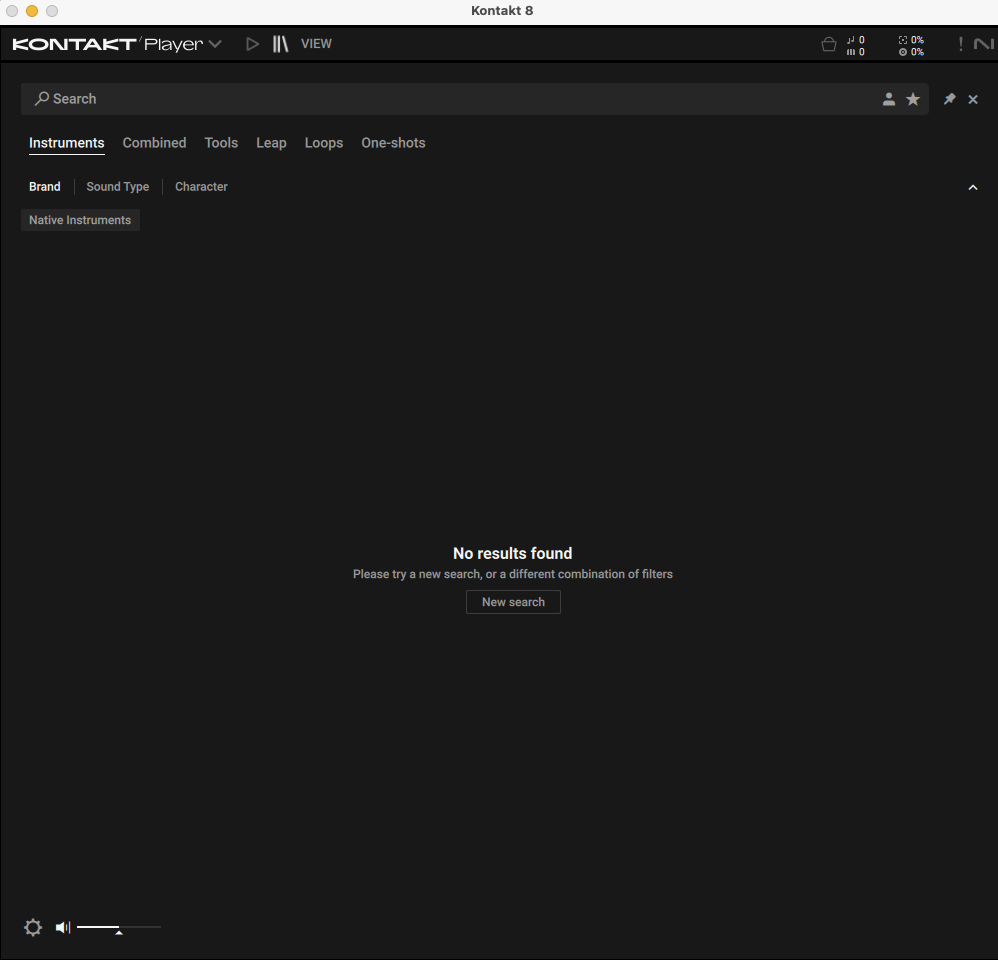Toggle the Native Instruments brand tag
998x960 pixels.
coord(80,220)
